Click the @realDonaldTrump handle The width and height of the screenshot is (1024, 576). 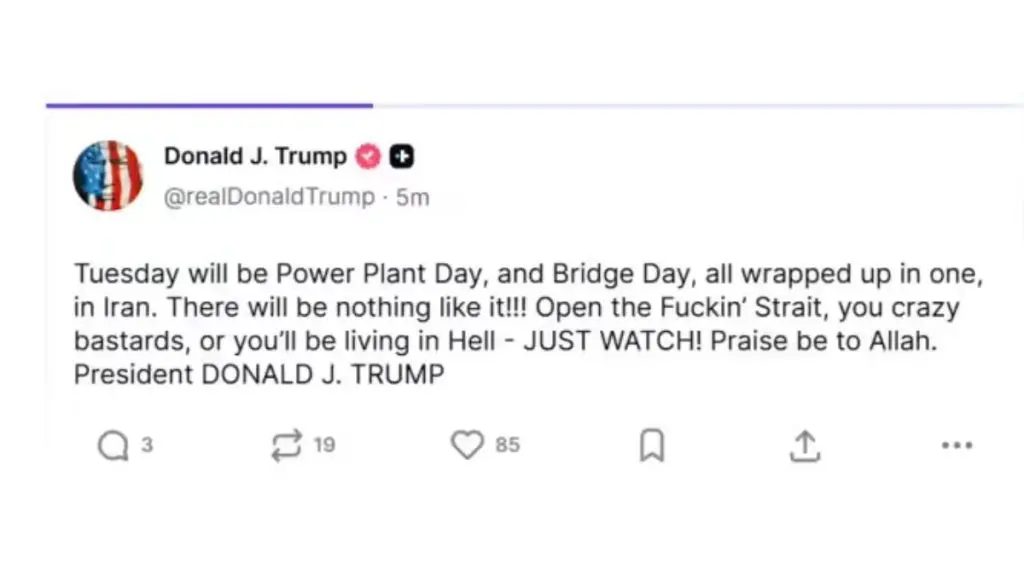click(x=269, y=197)
